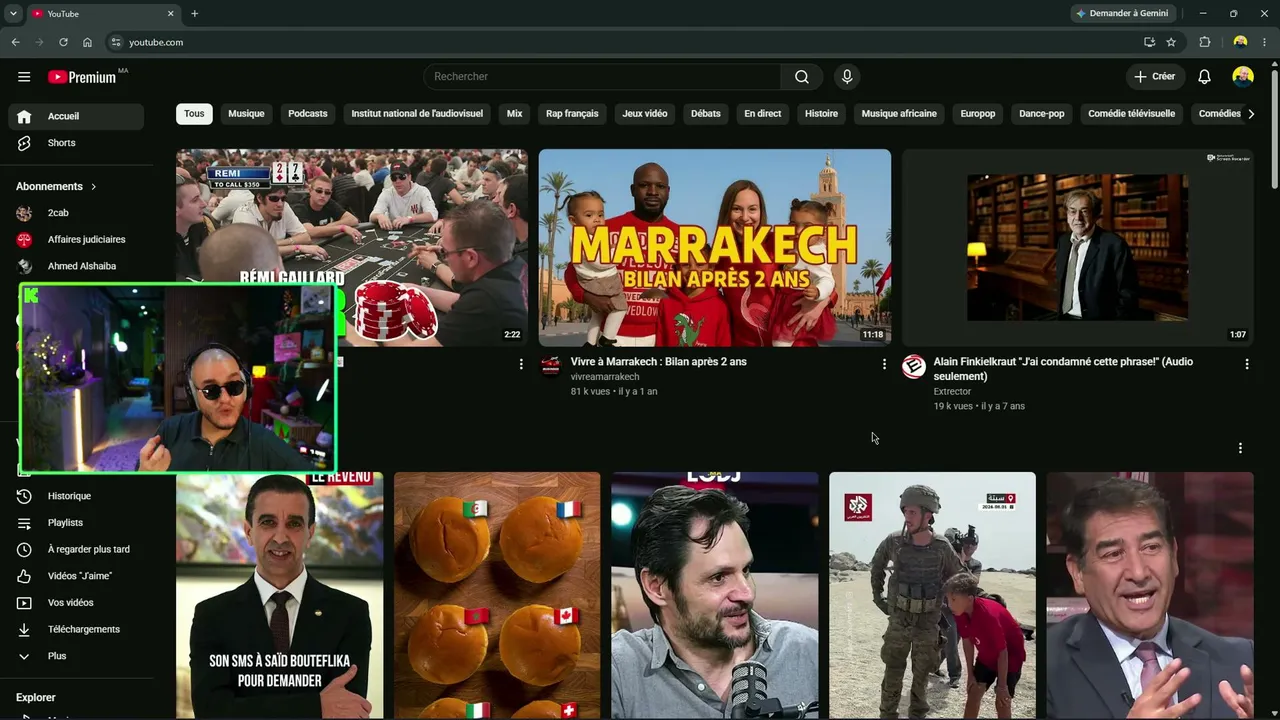Viewport: 1280px width, 720px height.
Task: Open the Affaires judiciaires subscription
Action: pyautogui.click(x=76, y=240)
